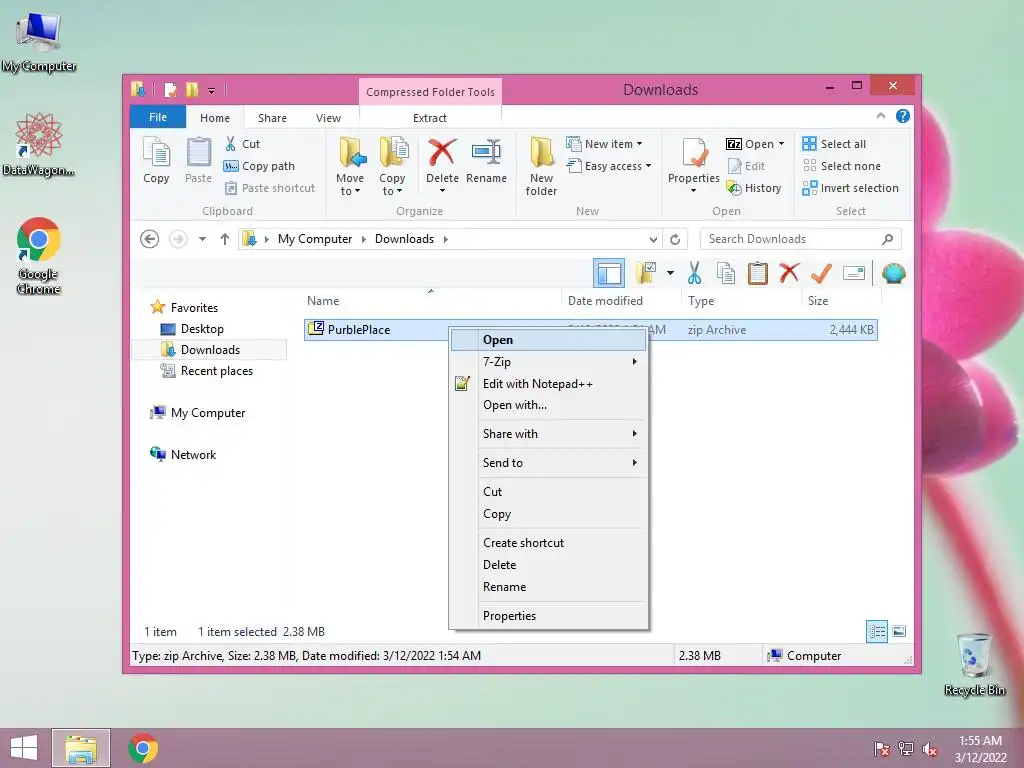Click the clipboard Paste icon in secondary toolbar
The image size is (1024, 768).
[758, 273]
